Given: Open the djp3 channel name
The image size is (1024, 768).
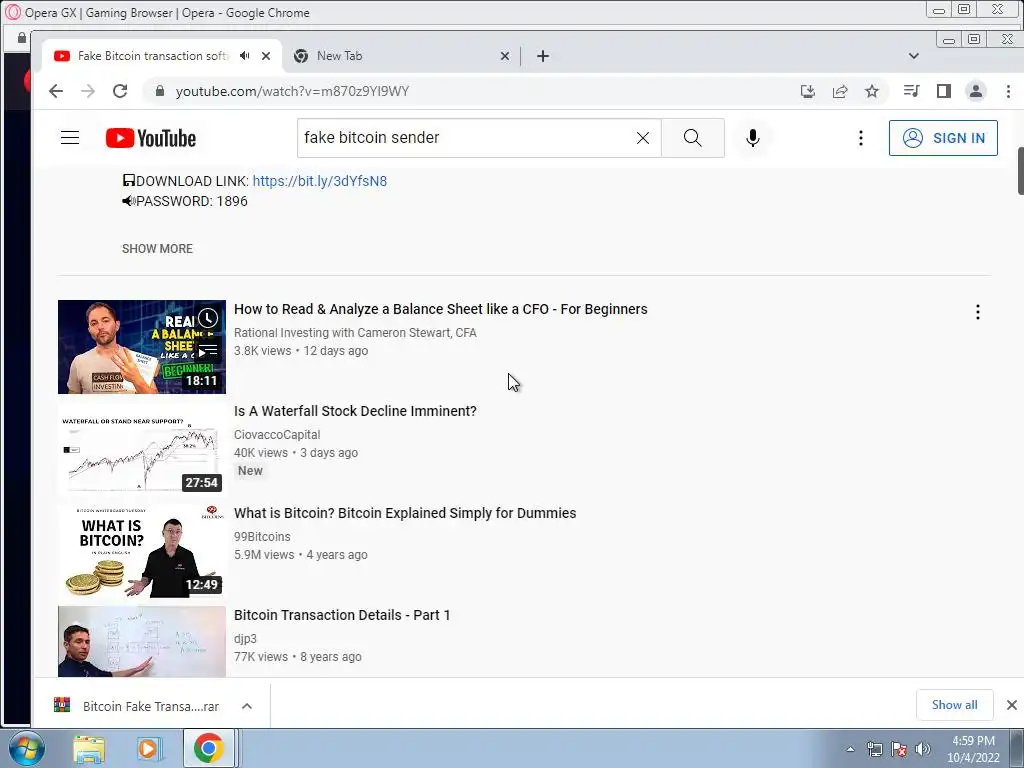Looking at the screenshot, I should click(246, 639).
